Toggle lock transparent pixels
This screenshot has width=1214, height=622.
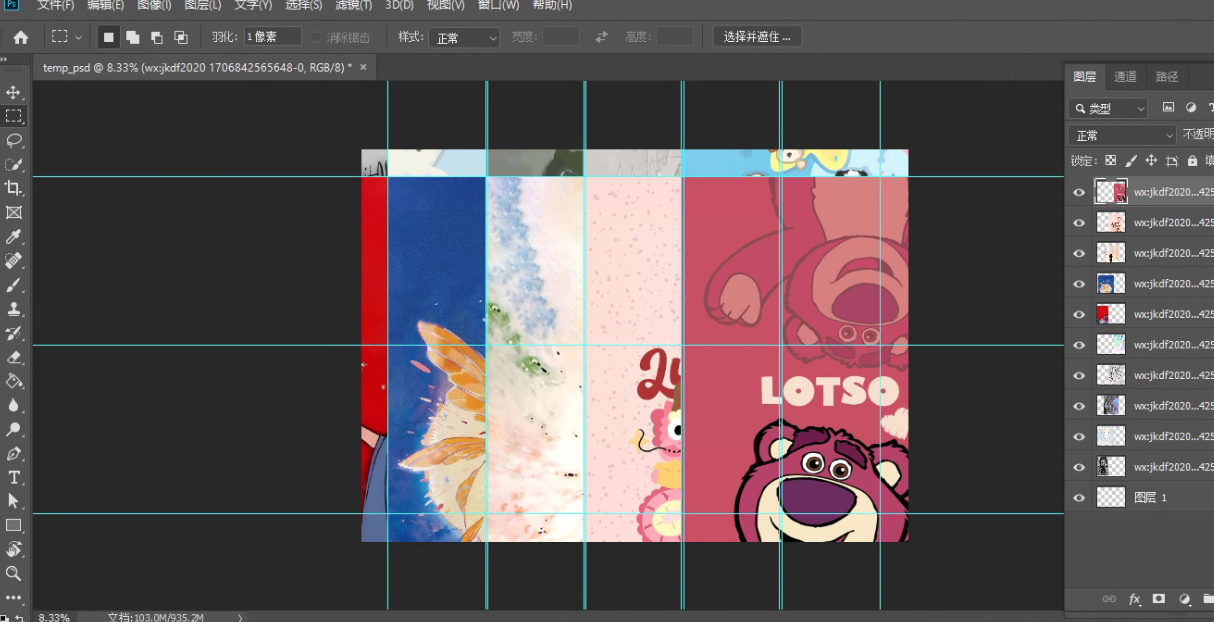(1110, 160)
